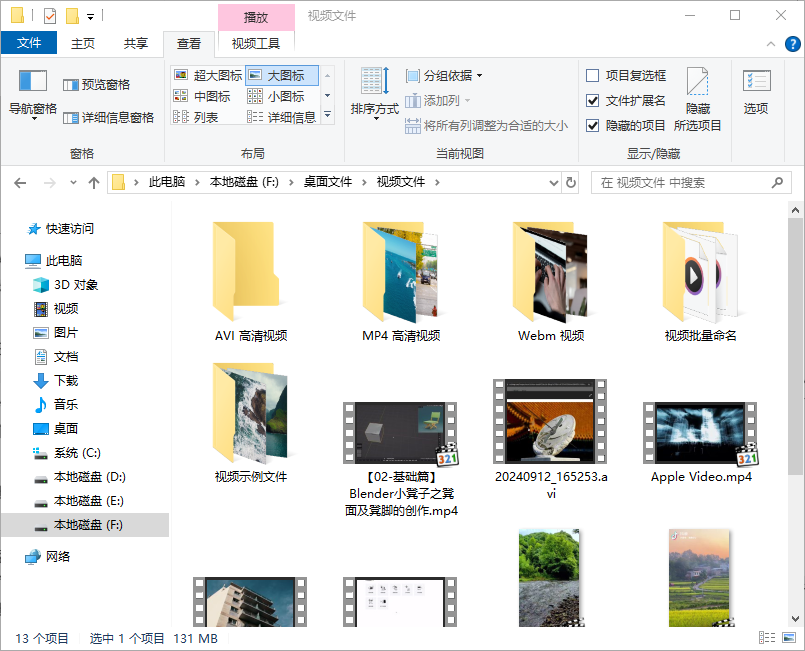
Task: Toggle the details pane (详细信息窗格)
Action: pos(108,118)
